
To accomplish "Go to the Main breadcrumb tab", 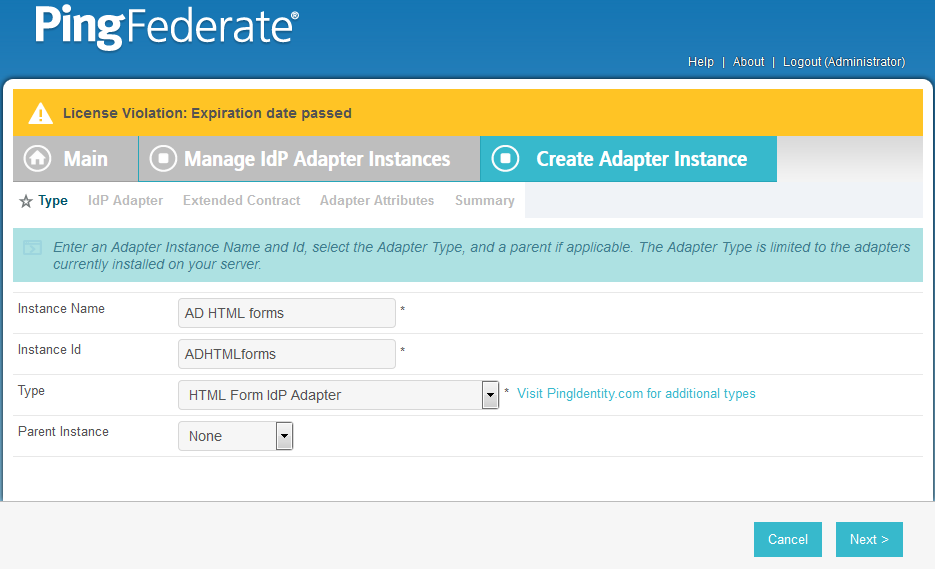I will click(76, 159).
